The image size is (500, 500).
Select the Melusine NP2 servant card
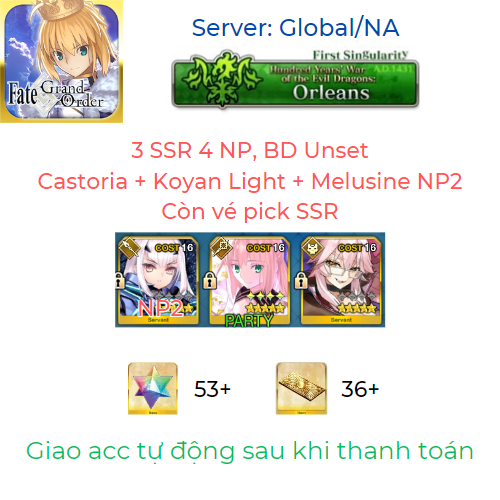159,280
